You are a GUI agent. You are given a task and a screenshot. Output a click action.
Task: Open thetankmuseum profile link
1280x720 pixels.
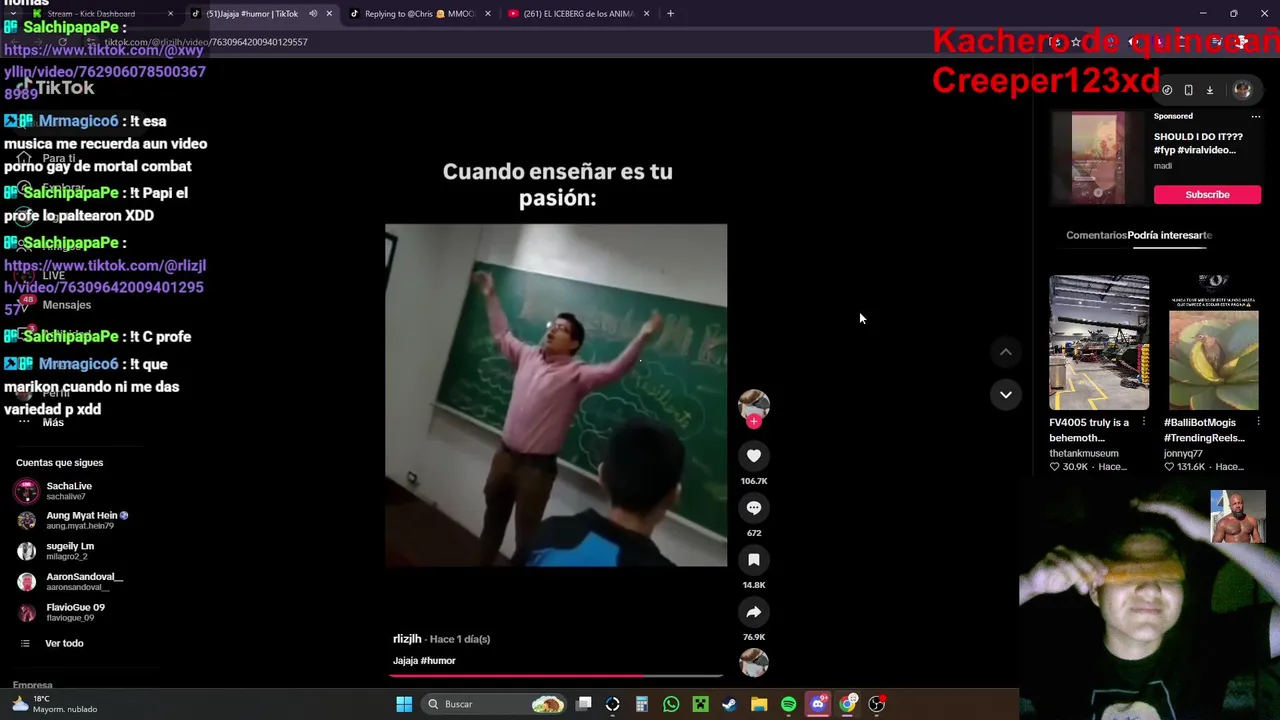click(x=1084, y=453)
